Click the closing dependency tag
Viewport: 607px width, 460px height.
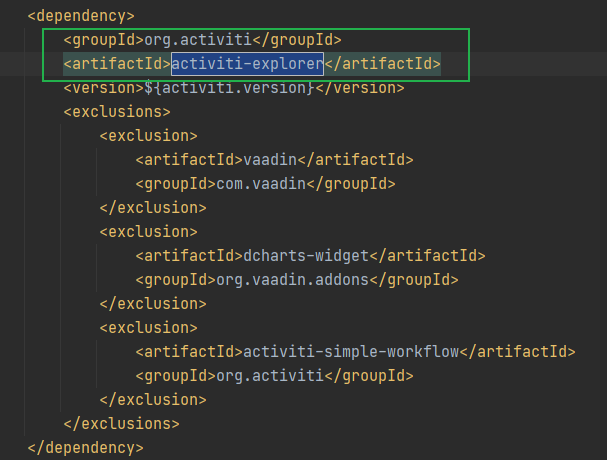tap(86, 448)
